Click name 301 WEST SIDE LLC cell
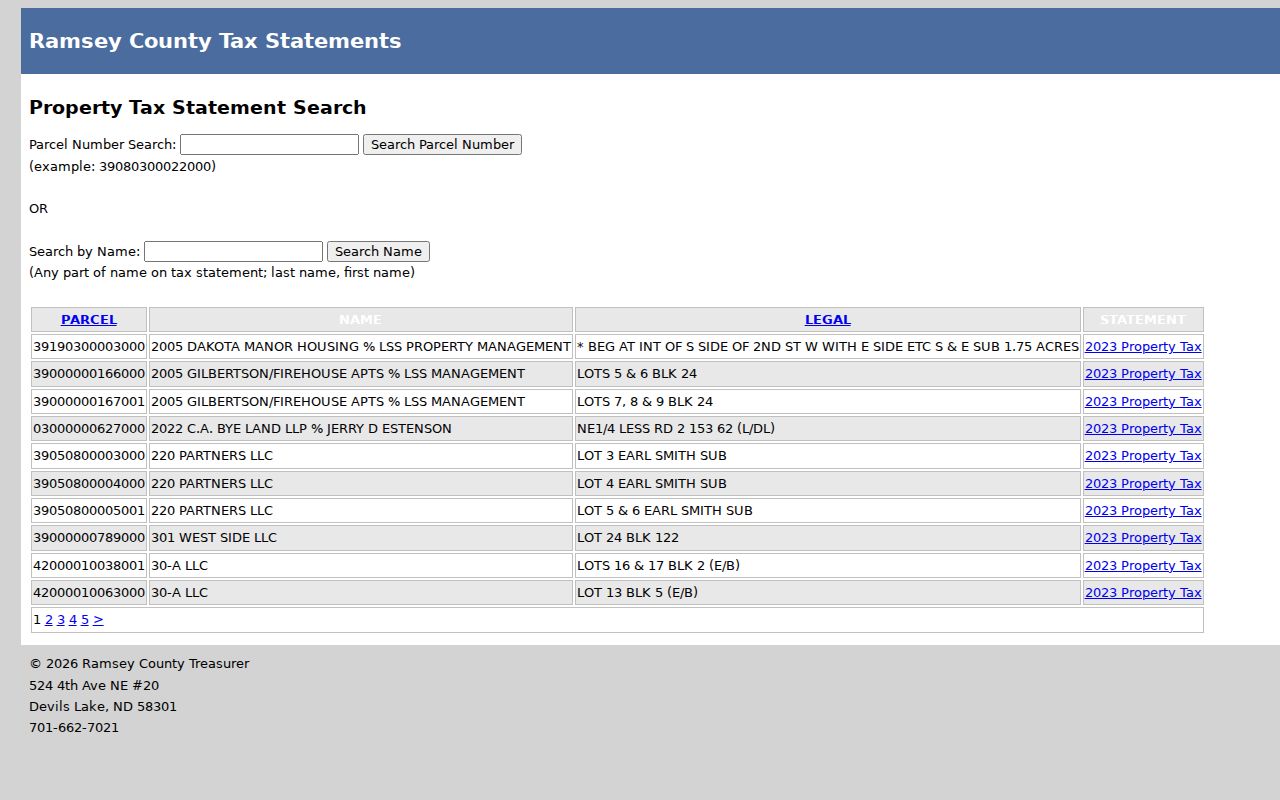The width and height of the screenshot is (1280, 800). [x=361, y=538]
